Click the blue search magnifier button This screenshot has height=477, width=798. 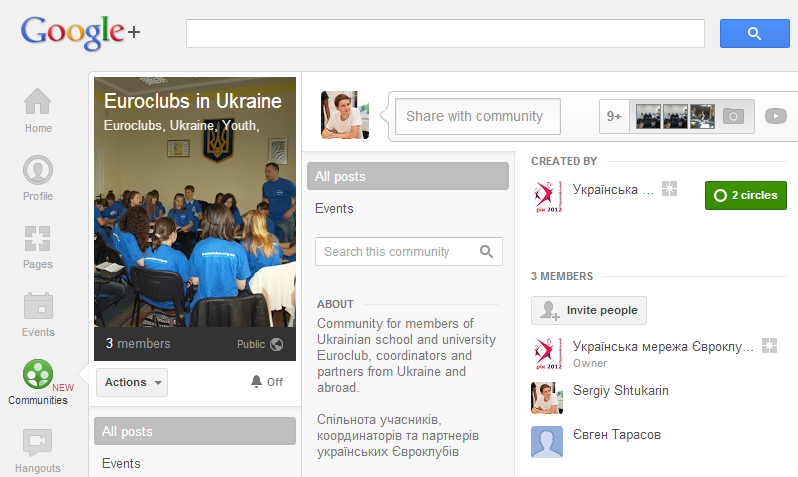tap(754, 34)
